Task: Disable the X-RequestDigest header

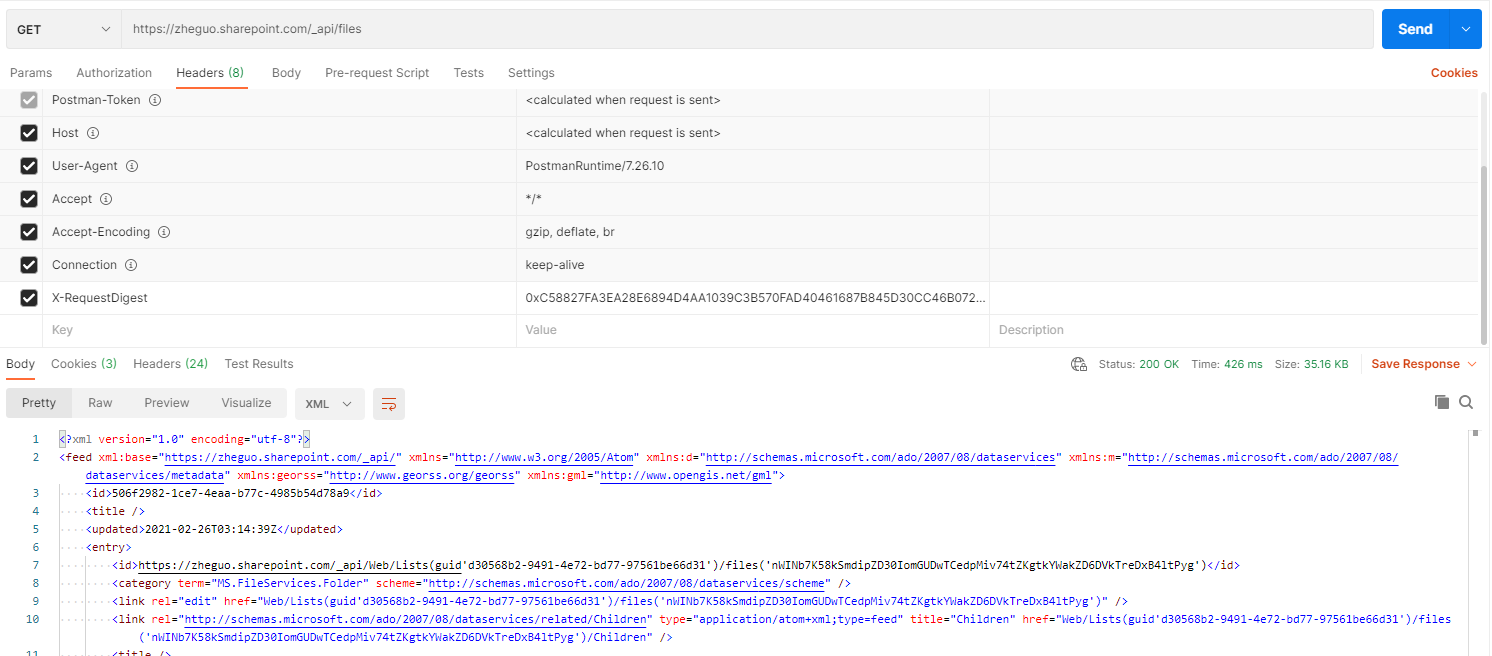Action: [29, 297]
